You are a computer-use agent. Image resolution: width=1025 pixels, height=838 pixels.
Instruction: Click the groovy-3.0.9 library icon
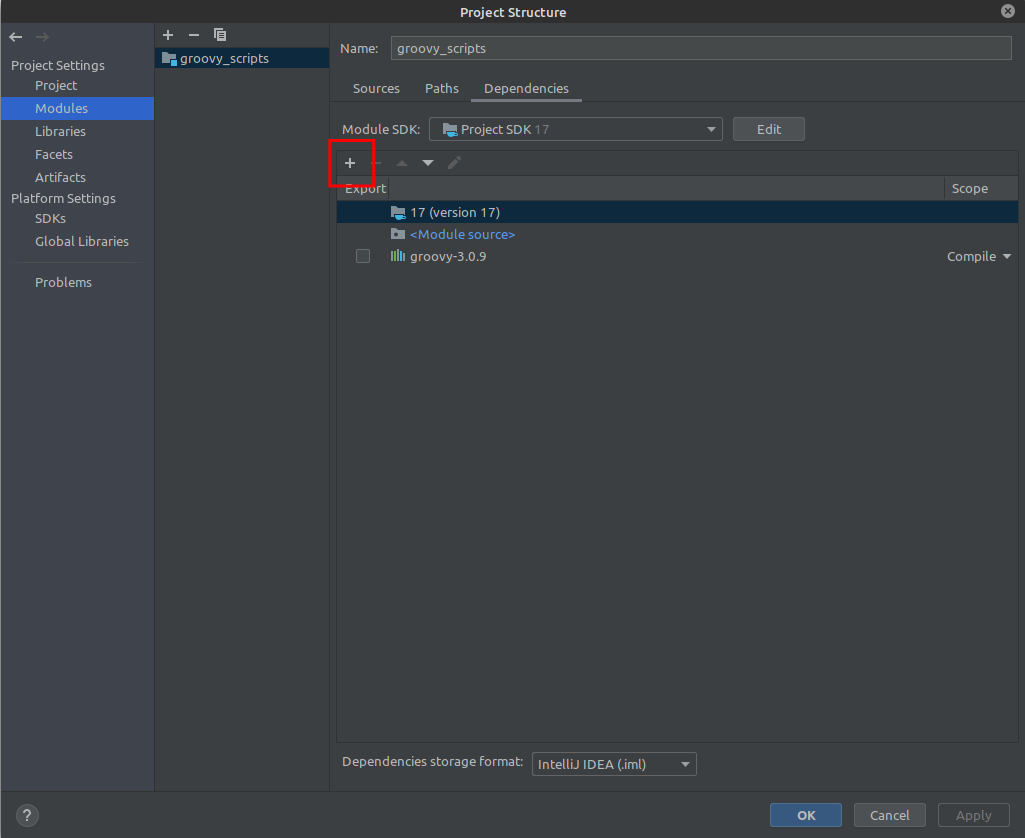point(397,256)
